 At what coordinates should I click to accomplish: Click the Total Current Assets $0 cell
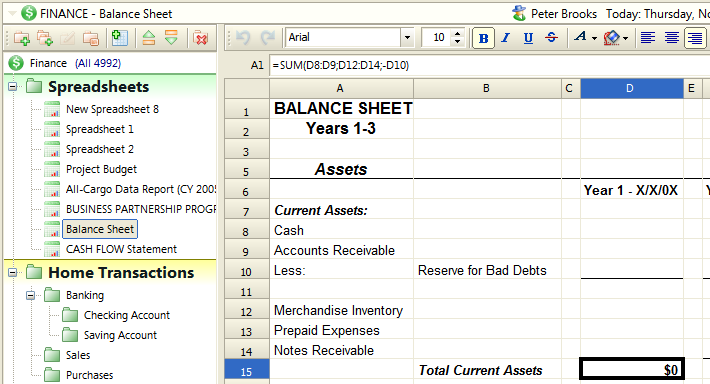631,369
